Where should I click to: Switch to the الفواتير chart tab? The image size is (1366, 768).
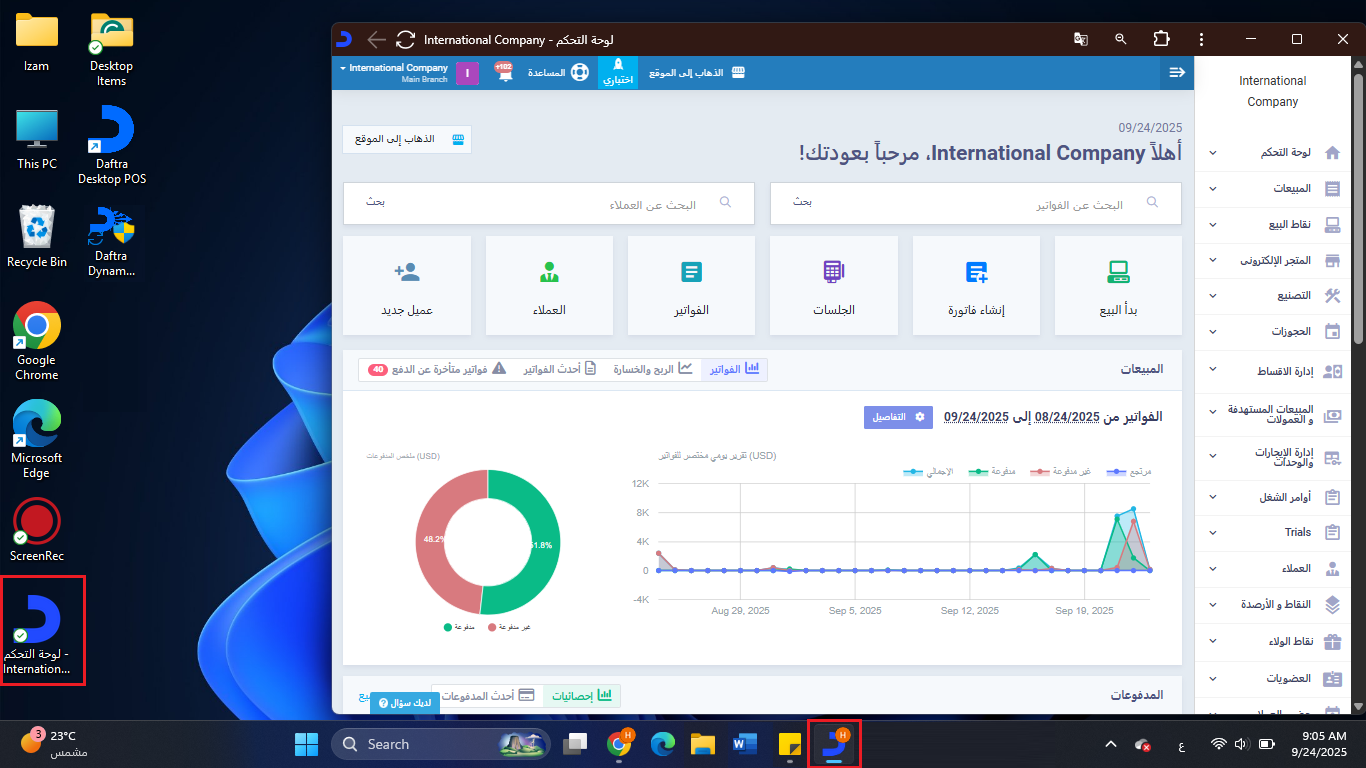(x=734, y=369)
